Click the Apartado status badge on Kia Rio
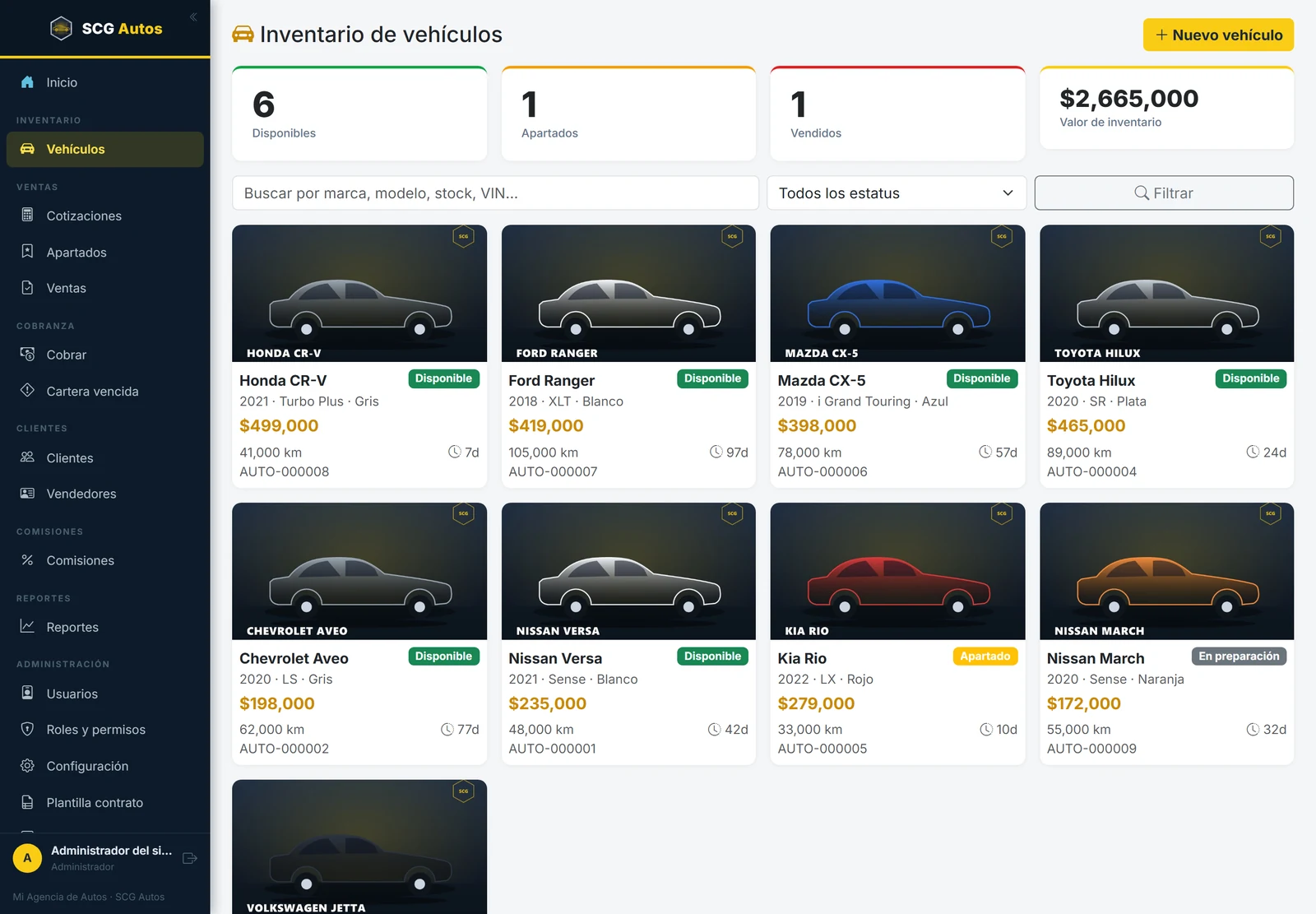The height and width of the screenshot is (914, 1316). point(985,657)
